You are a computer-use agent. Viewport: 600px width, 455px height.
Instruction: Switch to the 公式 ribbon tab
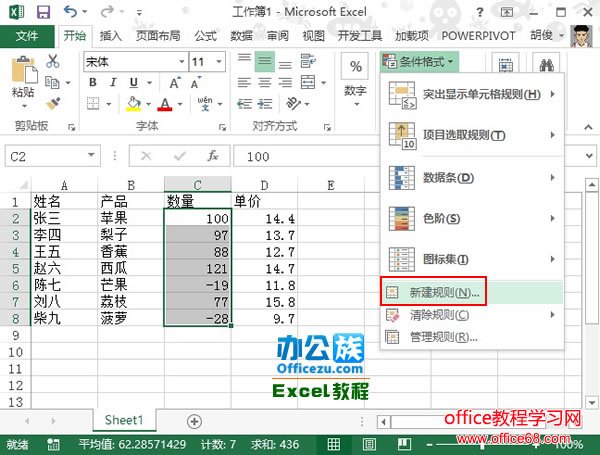pyautogui.click(x=205, y=36)
